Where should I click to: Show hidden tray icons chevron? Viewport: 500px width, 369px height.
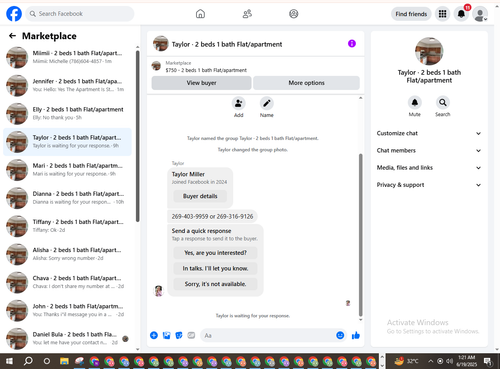[431, 361]
